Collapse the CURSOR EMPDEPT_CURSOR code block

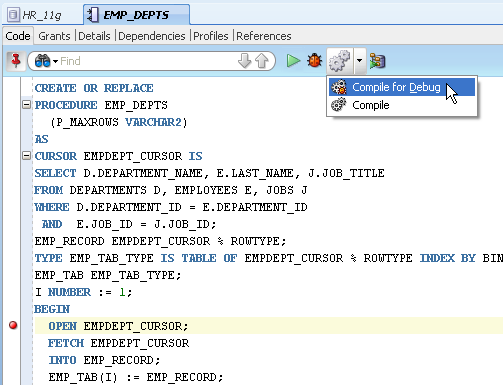[x=26, y=156]
